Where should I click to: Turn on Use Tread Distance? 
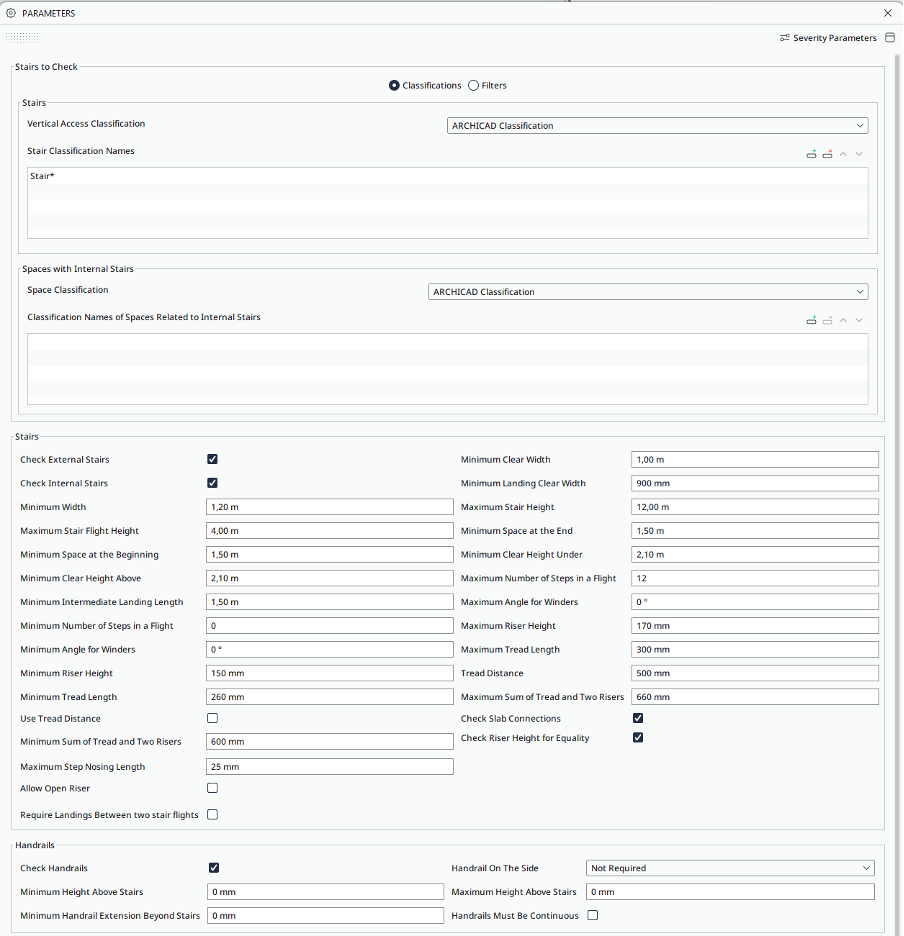coord(212,719)
